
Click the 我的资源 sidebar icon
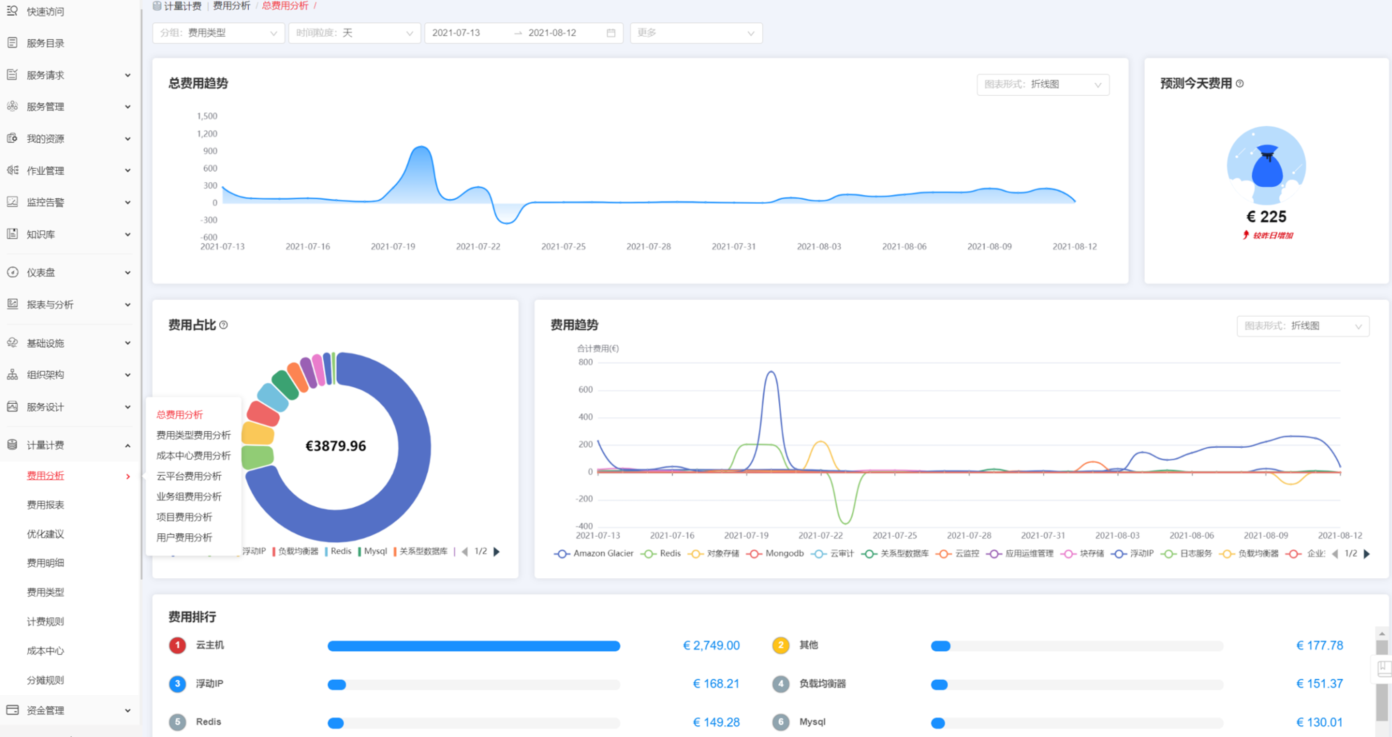[12, 138]
